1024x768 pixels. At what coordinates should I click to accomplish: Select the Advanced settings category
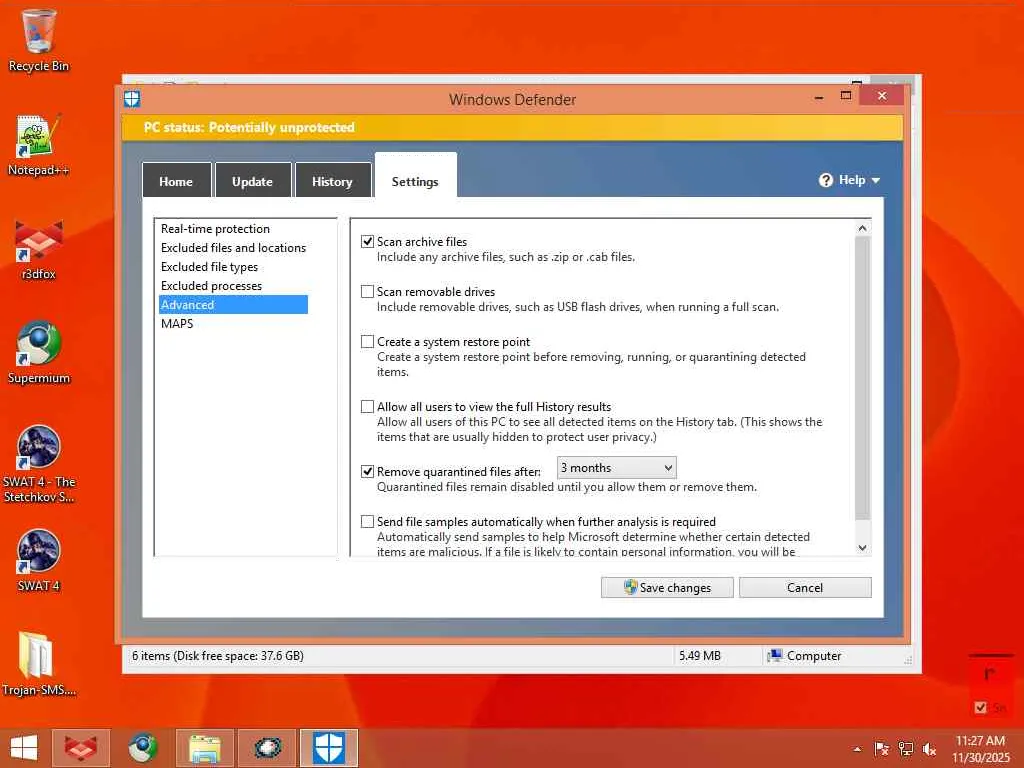click(x=233, y=305)
